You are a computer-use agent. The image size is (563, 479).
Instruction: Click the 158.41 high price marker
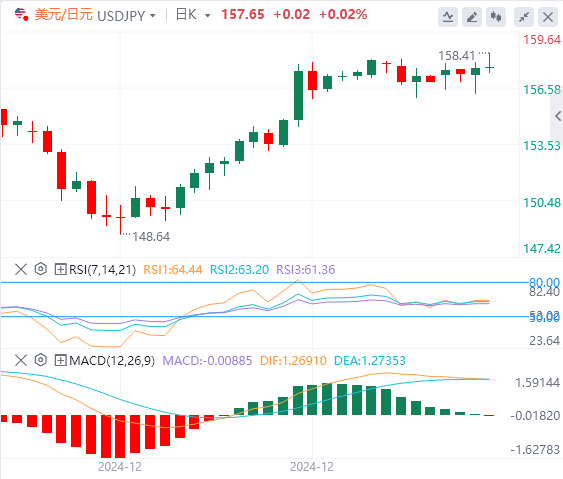(x=456, y=56)
